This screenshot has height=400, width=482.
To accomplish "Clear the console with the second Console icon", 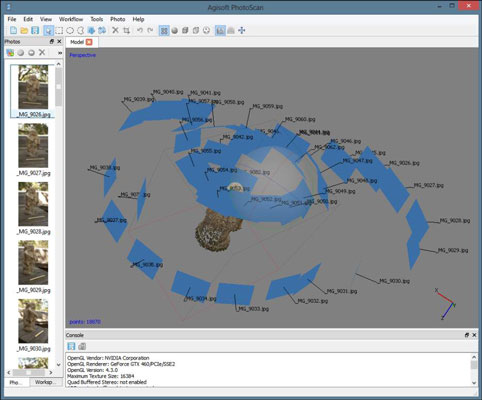I will click(x=82, y=346).
